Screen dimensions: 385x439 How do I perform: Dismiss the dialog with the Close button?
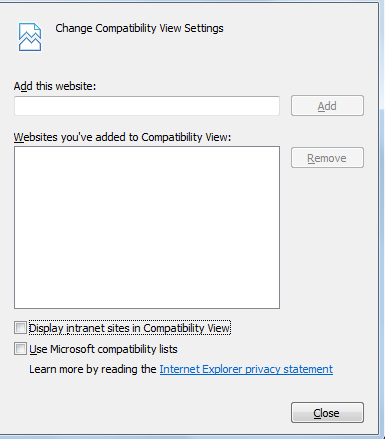click(327, 413)
